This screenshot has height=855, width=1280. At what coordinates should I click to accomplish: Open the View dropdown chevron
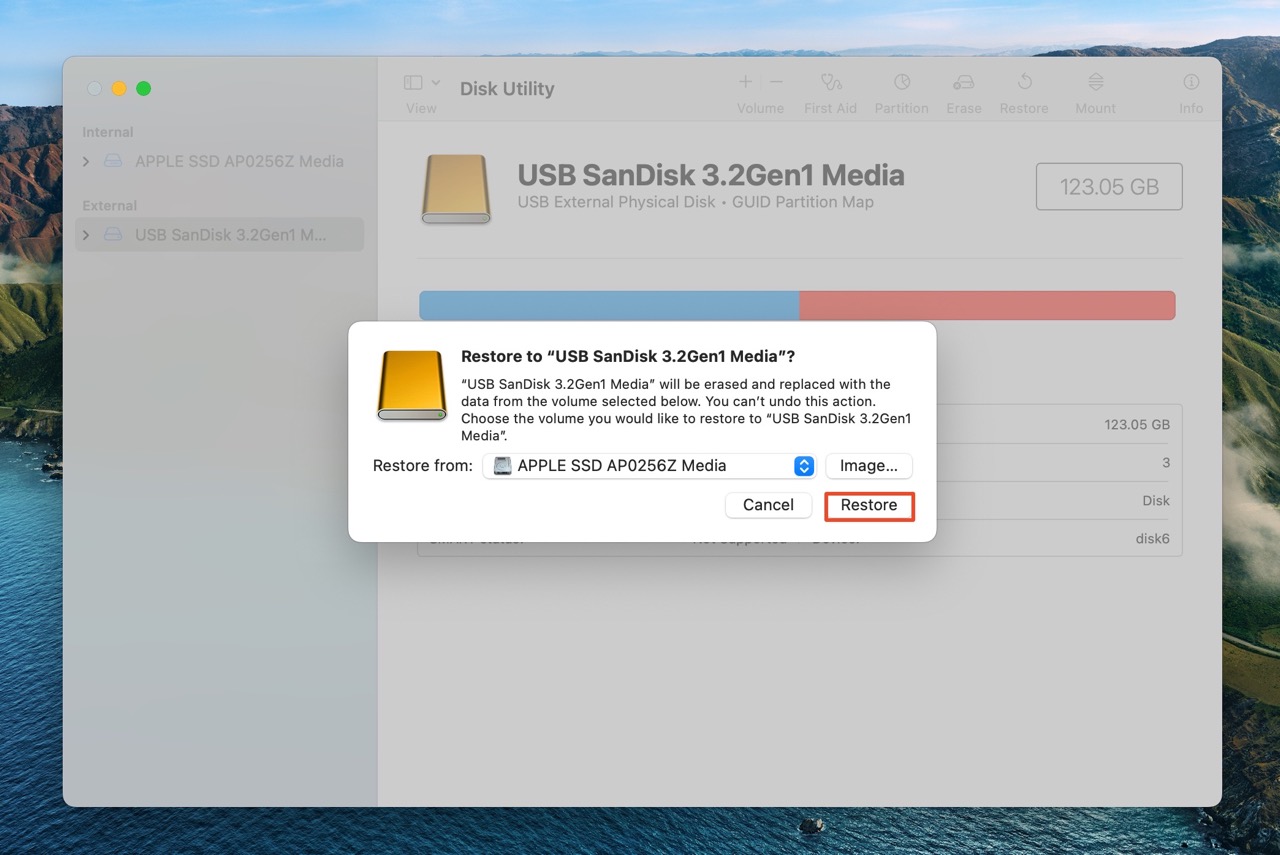(x=435, y=82)
